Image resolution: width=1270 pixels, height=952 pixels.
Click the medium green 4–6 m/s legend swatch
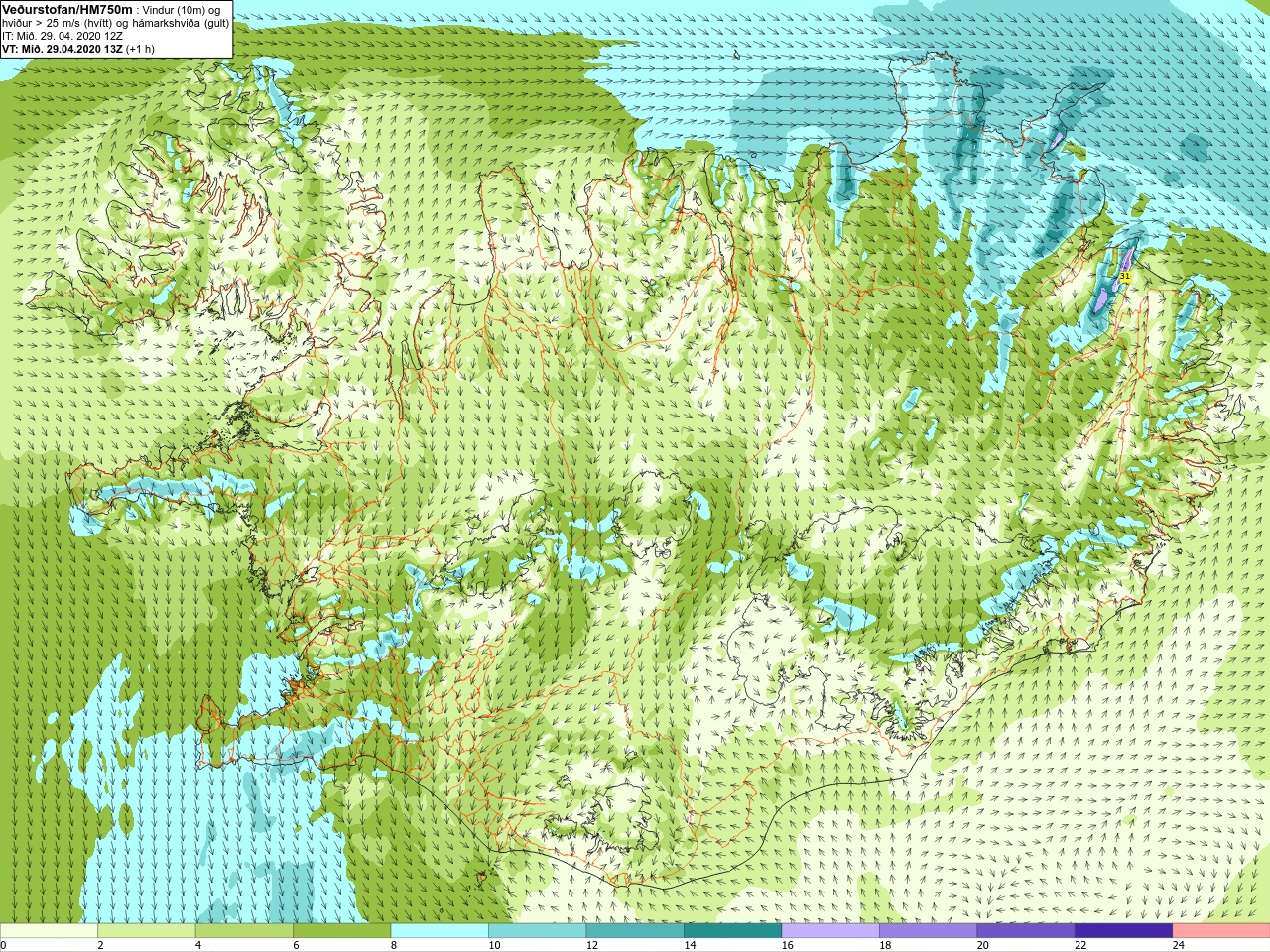[x=244, y=931]
